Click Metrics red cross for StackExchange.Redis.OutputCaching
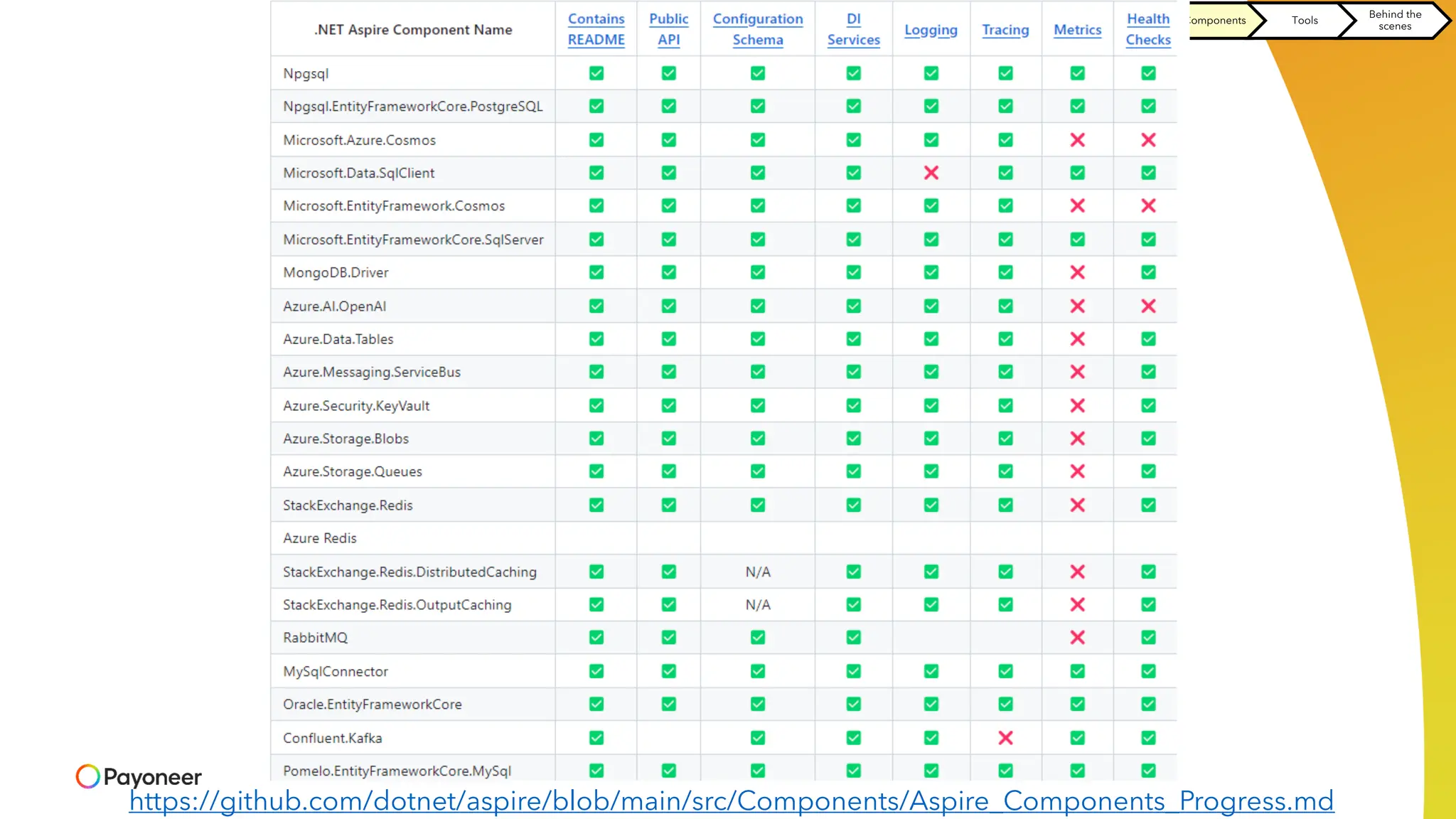 coord(1077,604)
